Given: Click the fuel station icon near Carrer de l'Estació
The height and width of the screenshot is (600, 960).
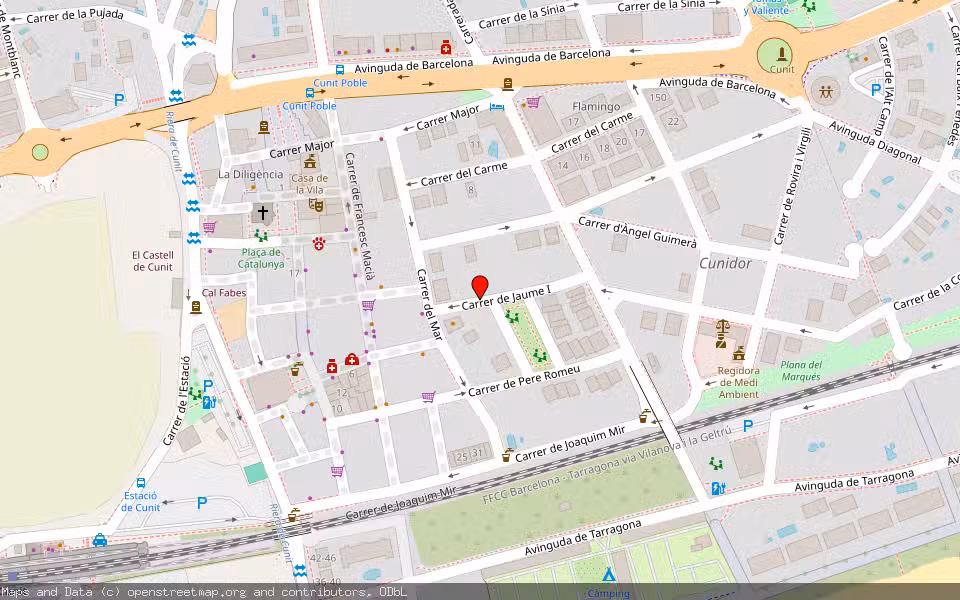Looking at the screenshot, I should click(x=209, y=402).
